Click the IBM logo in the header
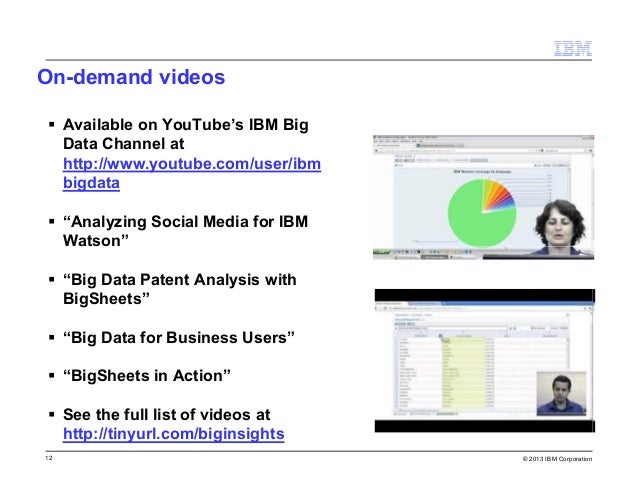This screenshot has width=638, height=493. point(573,48)
